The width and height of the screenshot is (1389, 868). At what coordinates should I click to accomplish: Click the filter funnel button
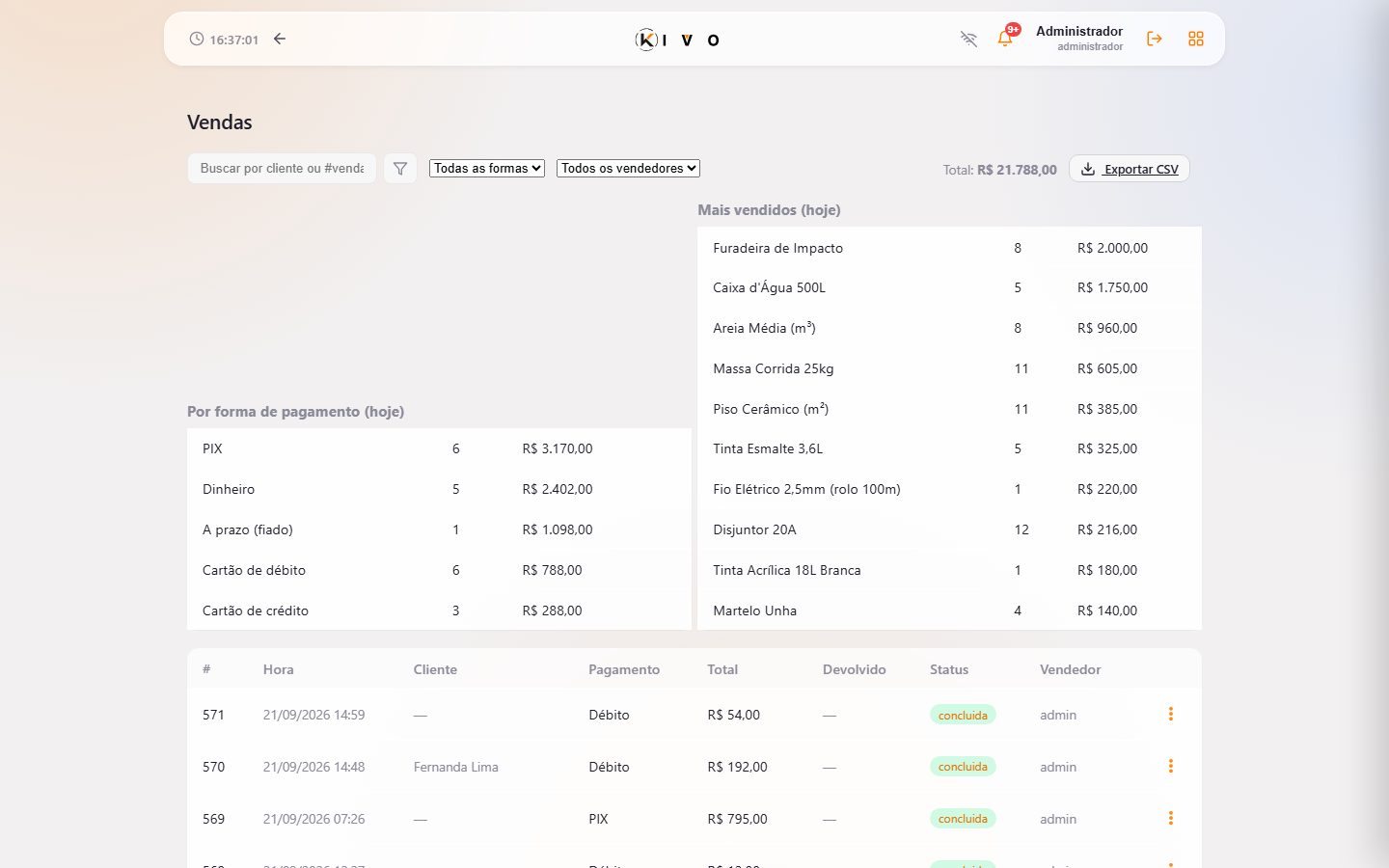[400, 169]
